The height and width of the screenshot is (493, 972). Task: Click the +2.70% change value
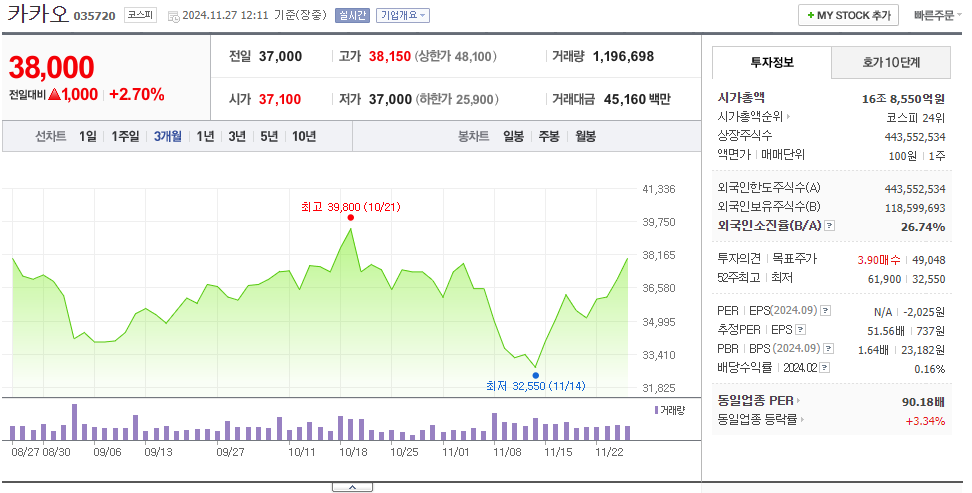click(137, 95)
